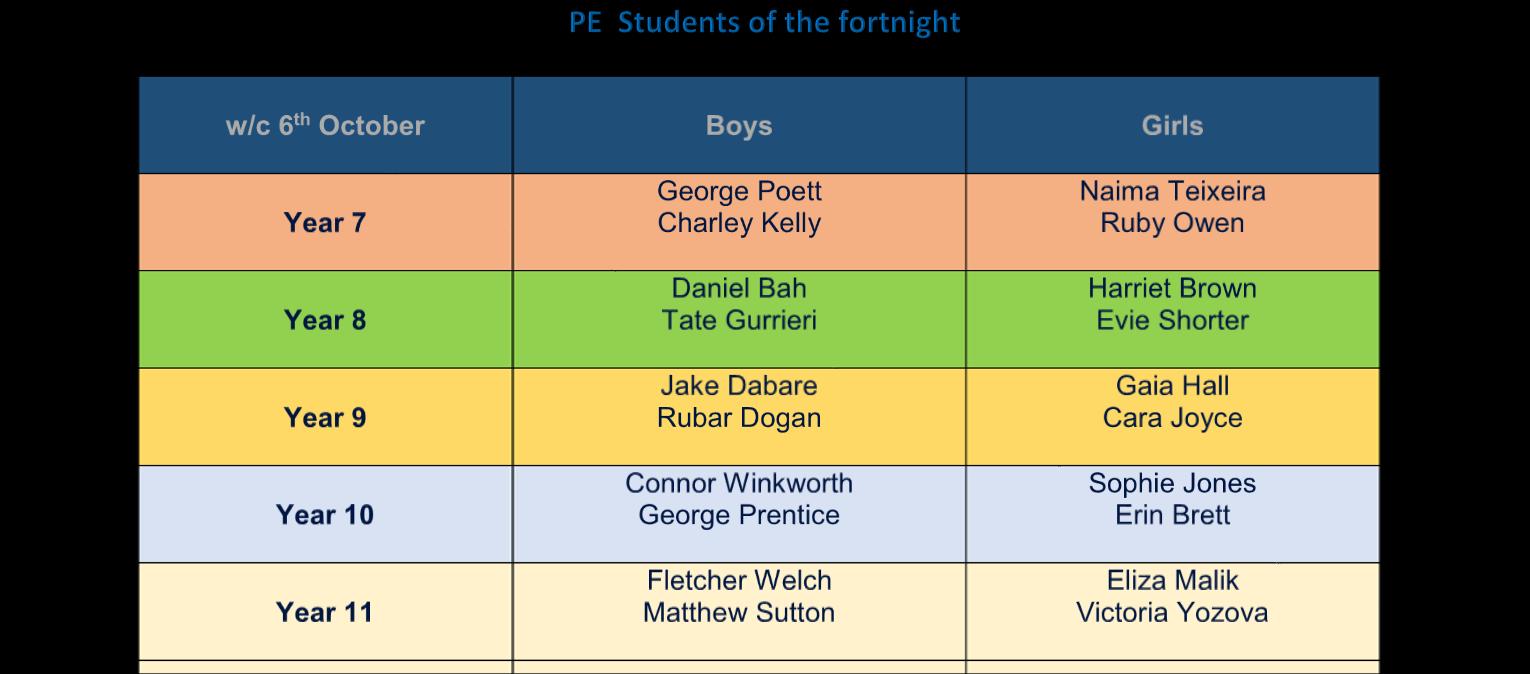The width and height of the screenshot is (1530, 674).
Task: Select the w/c 6th October header cell
Action: pyautogui.click(x=325, y=126)
